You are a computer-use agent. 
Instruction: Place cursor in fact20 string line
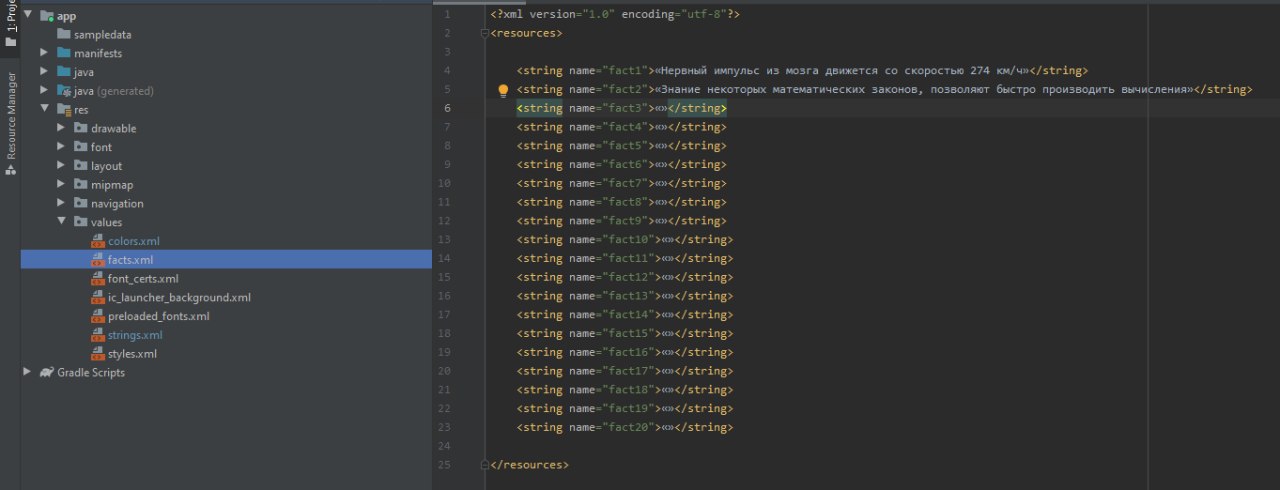[625, 428]
